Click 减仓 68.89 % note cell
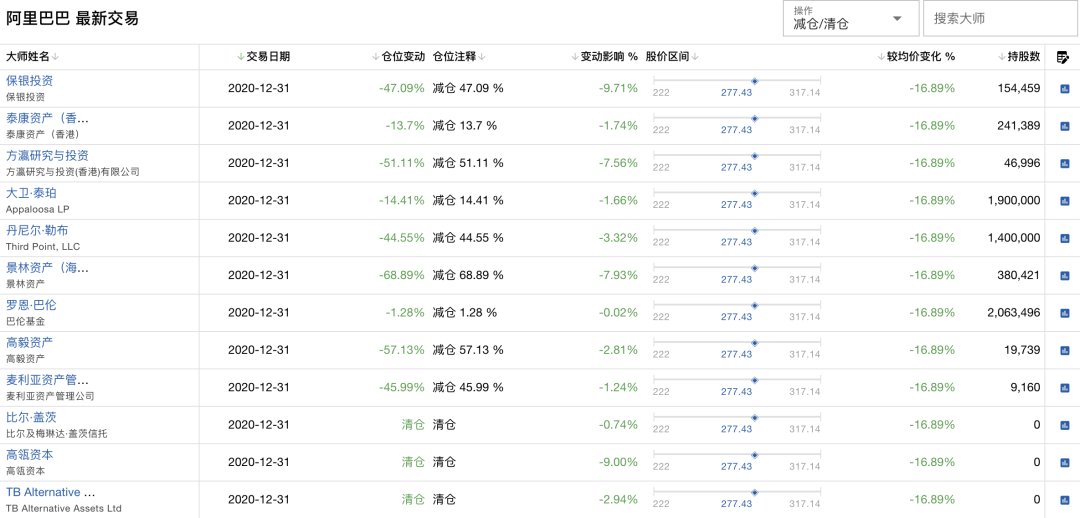Image resolution: width=1080 pixels, height=518 pixels. 468,276
